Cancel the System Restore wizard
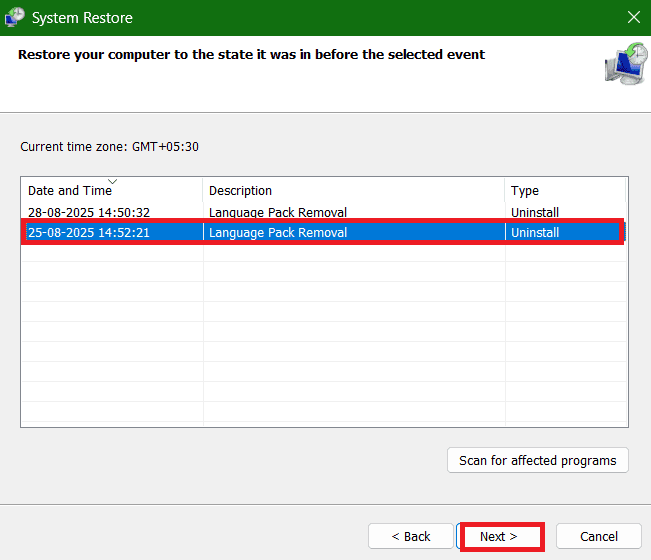 coord(599,536)
